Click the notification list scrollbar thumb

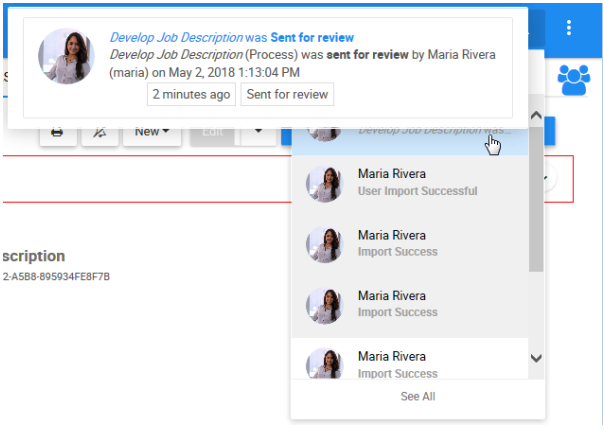pos(536,198)
